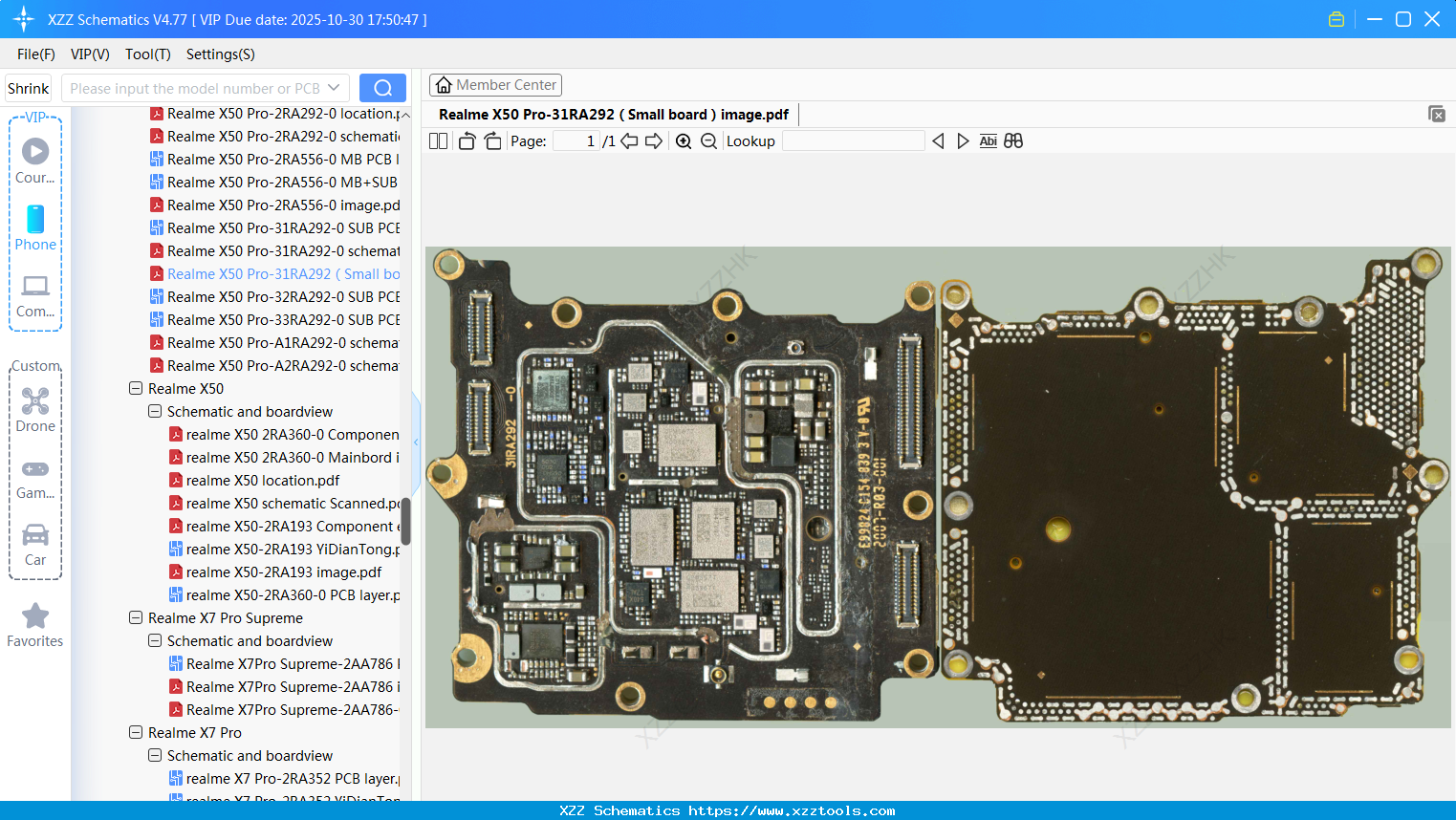This screenshot has height=820, width=1456.
Task: Click the zoom in magnifier icon
Action: (684, 141)
